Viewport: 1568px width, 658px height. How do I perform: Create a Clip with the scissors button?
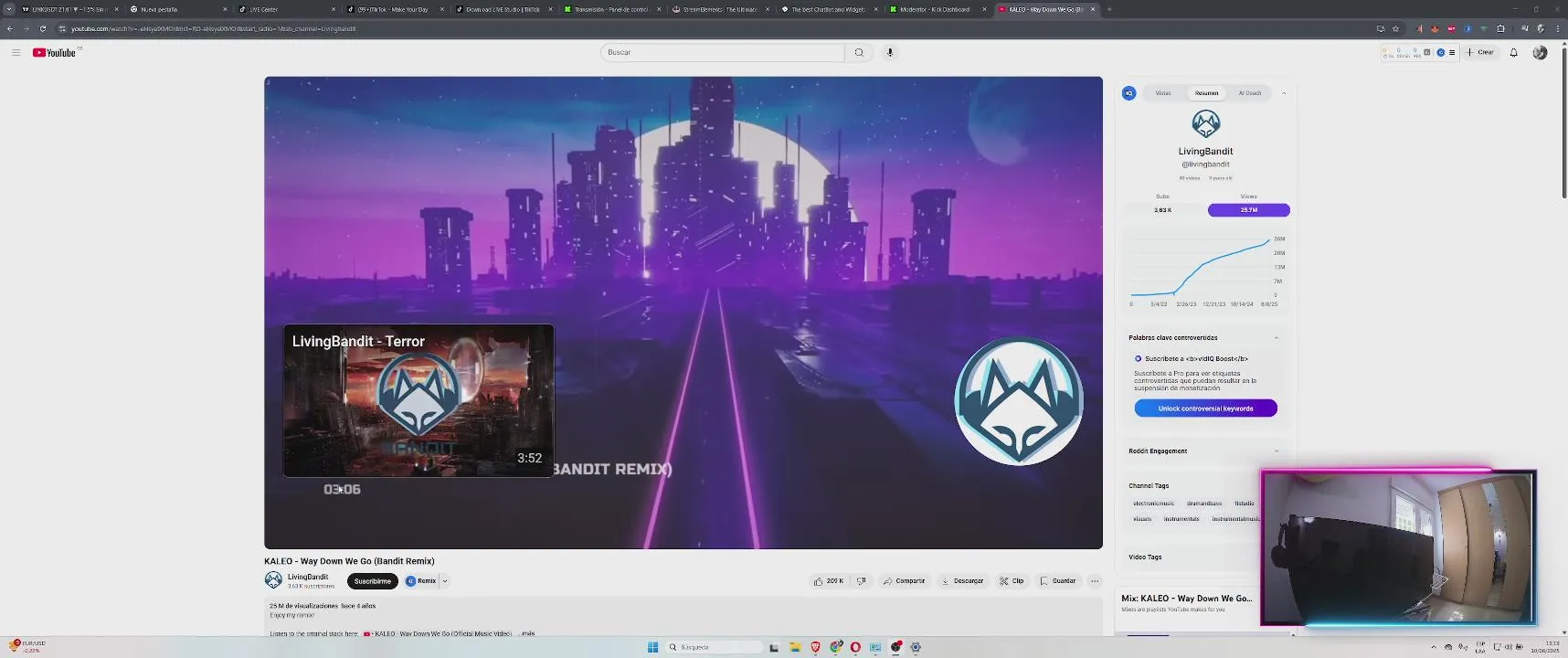pyautogui.click(x=1012, y=580)
